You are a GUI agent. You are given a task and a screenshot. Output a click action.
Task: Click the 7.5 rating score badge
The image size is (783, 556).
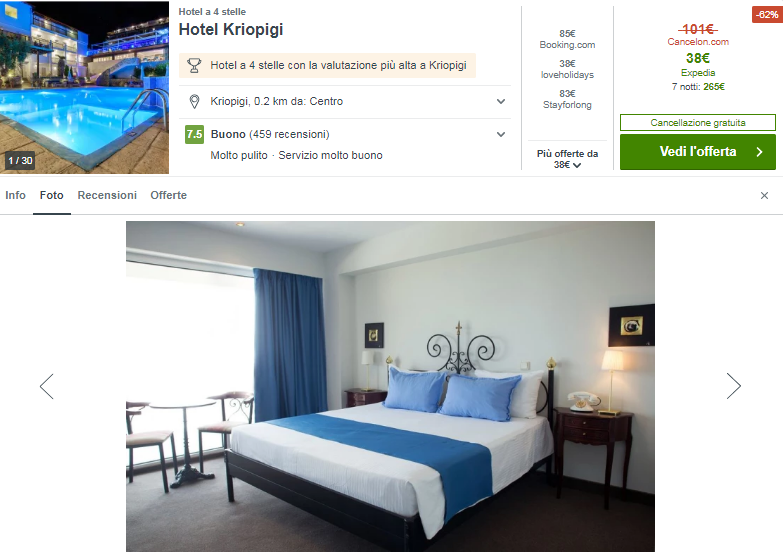(x=194, y=134)
